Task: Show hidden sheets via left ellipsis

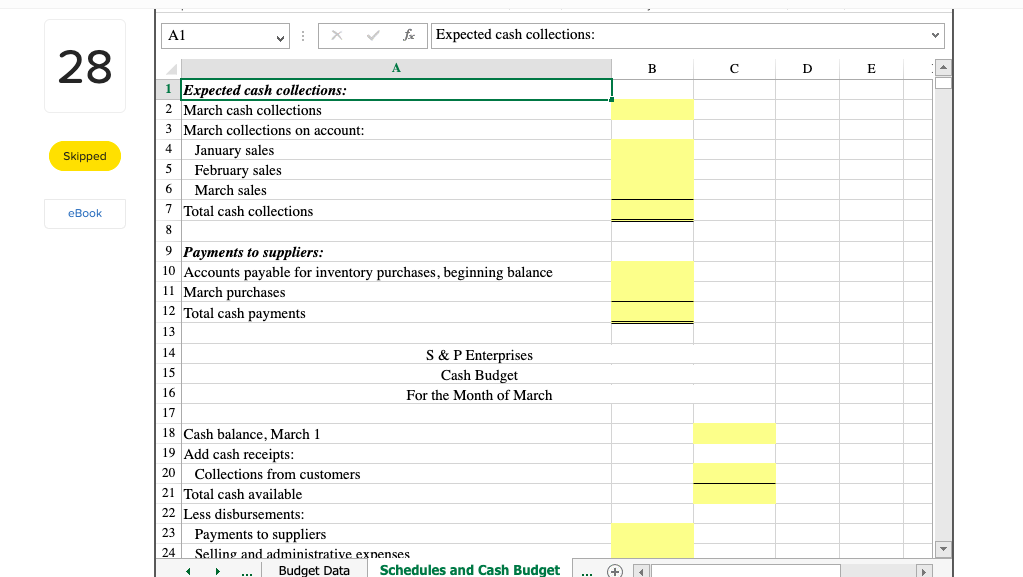Action: tap(246, 570)
